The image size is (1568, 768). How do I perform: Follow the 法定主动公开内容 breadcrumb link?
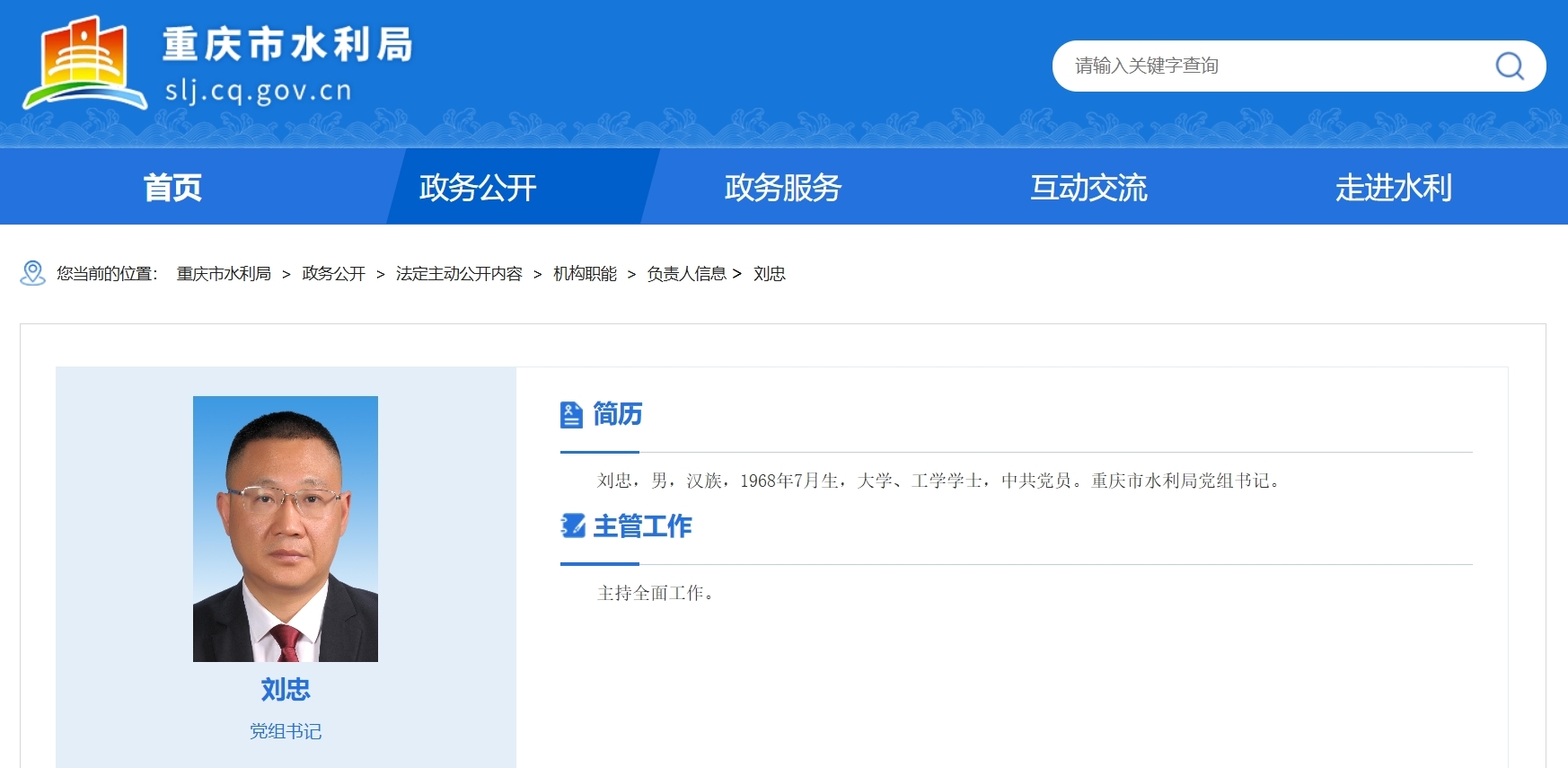click(459, 273)
